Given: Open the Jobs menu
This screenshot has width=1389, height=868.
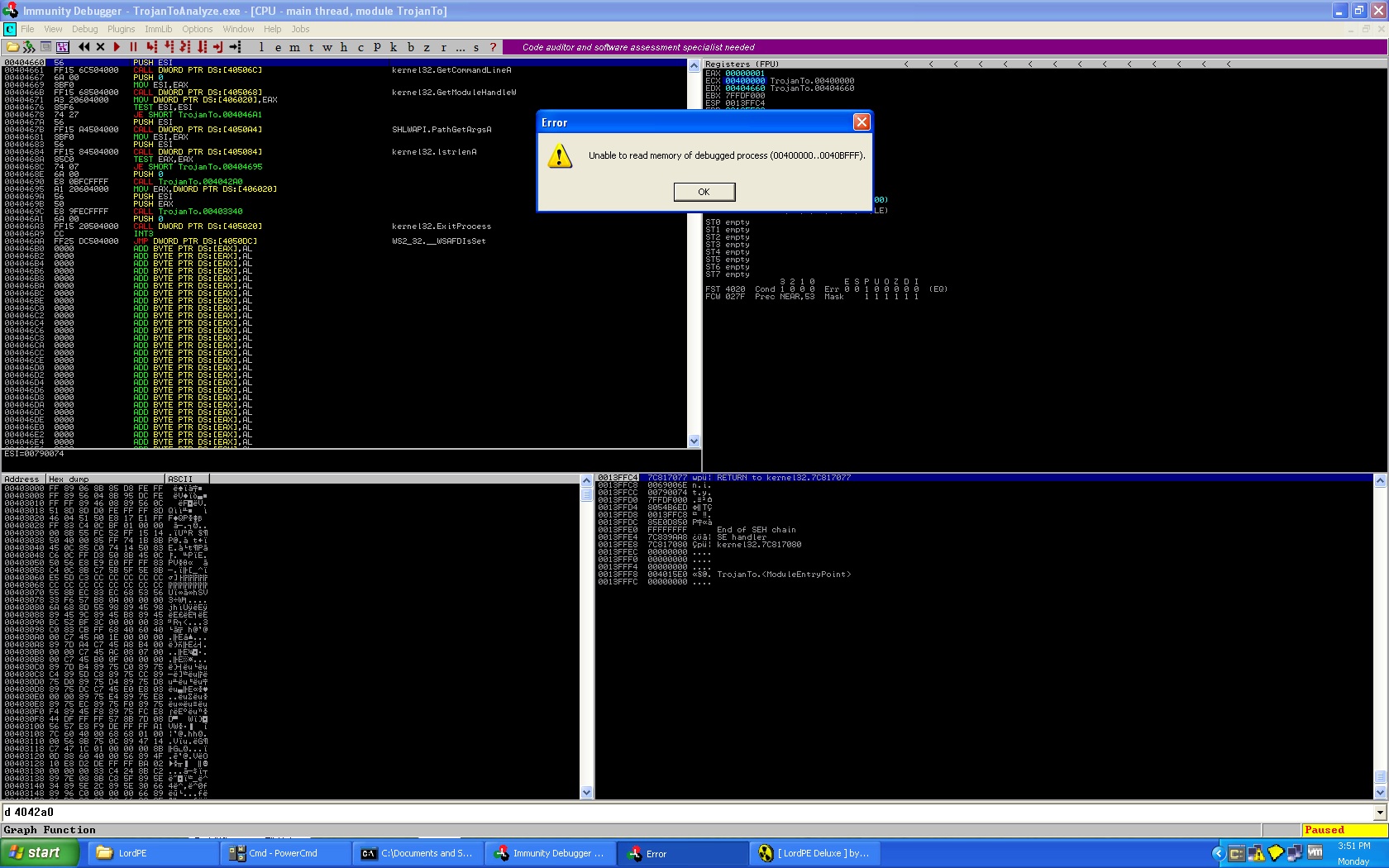Looking at the screenshot, I should point(300,29).
